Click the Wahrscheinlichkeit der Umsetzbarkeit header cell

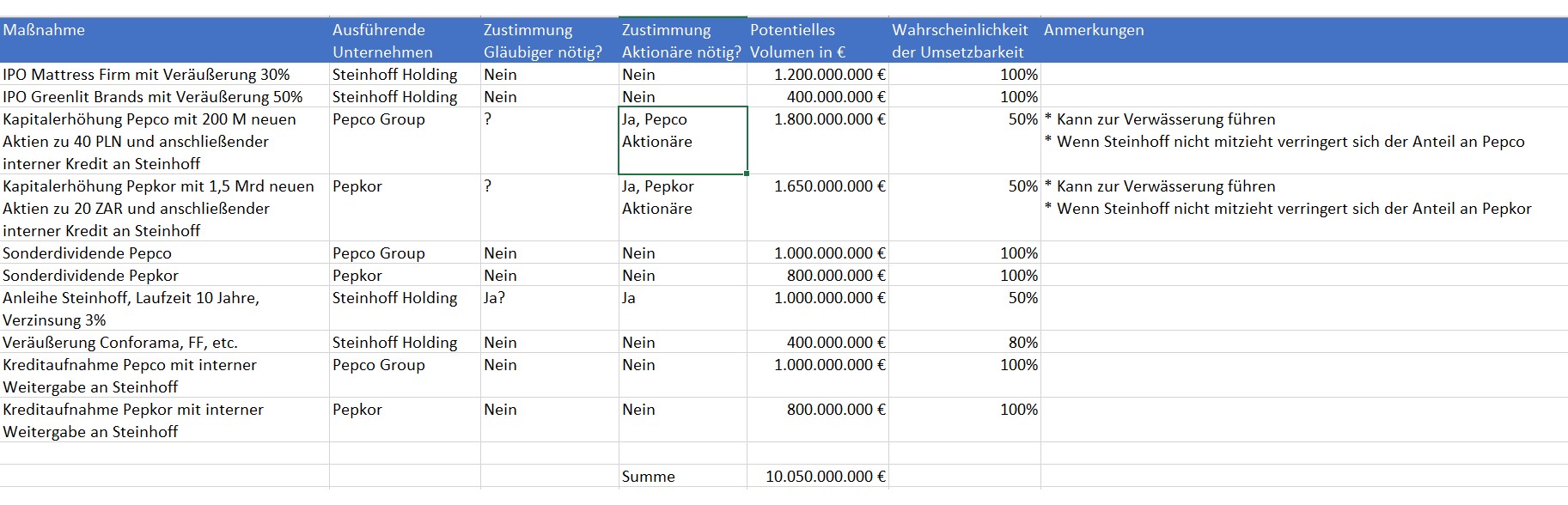pyautogui.click(x=964, y=40)
